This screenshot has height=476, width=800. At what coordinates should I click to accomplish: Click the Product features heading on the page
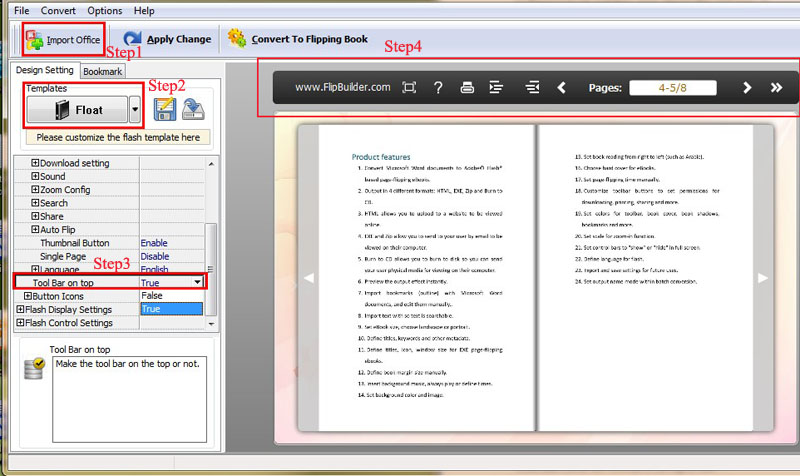tap(381, 157)
